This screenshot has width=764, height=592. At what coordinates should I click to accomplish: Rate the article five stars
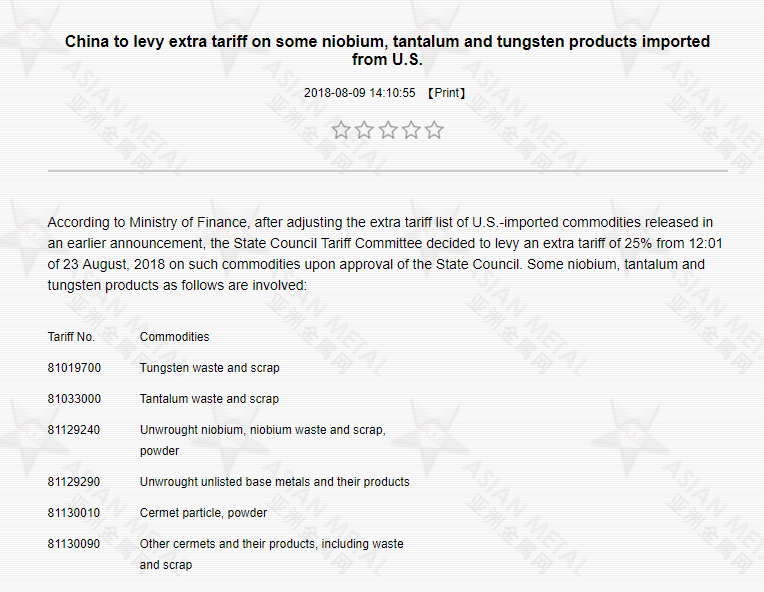[434, 130]
